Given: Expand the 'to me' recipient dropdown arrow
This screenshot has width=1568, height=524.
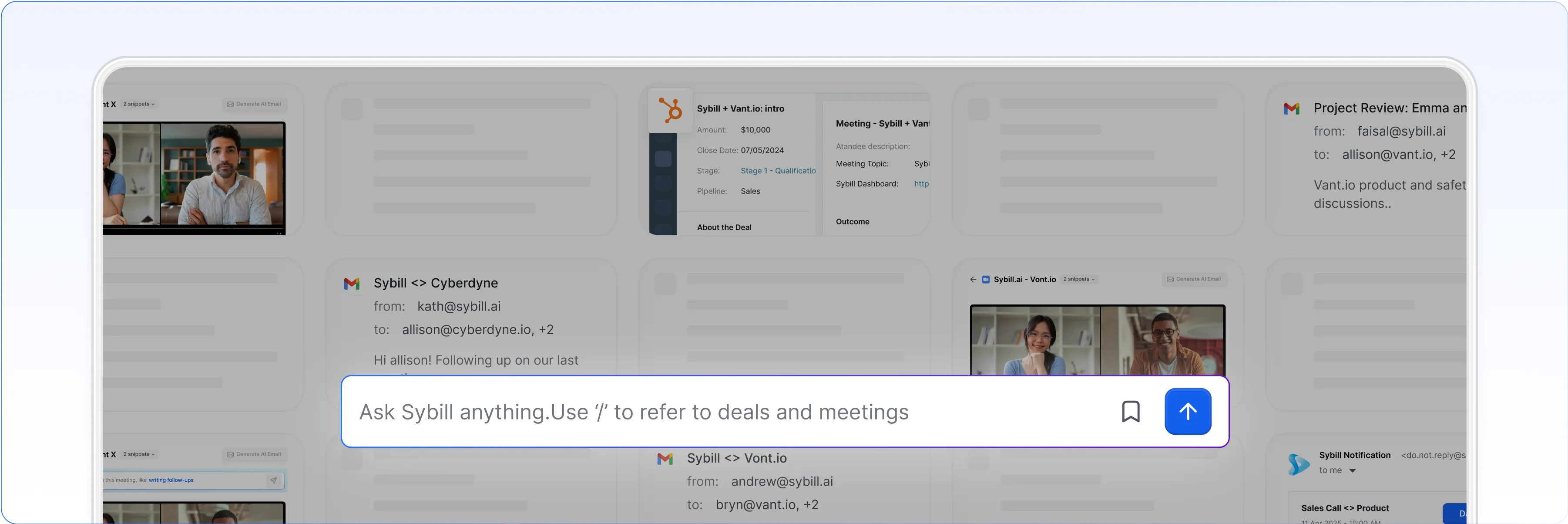Looking at the screenshot, I should point(1352,470).
